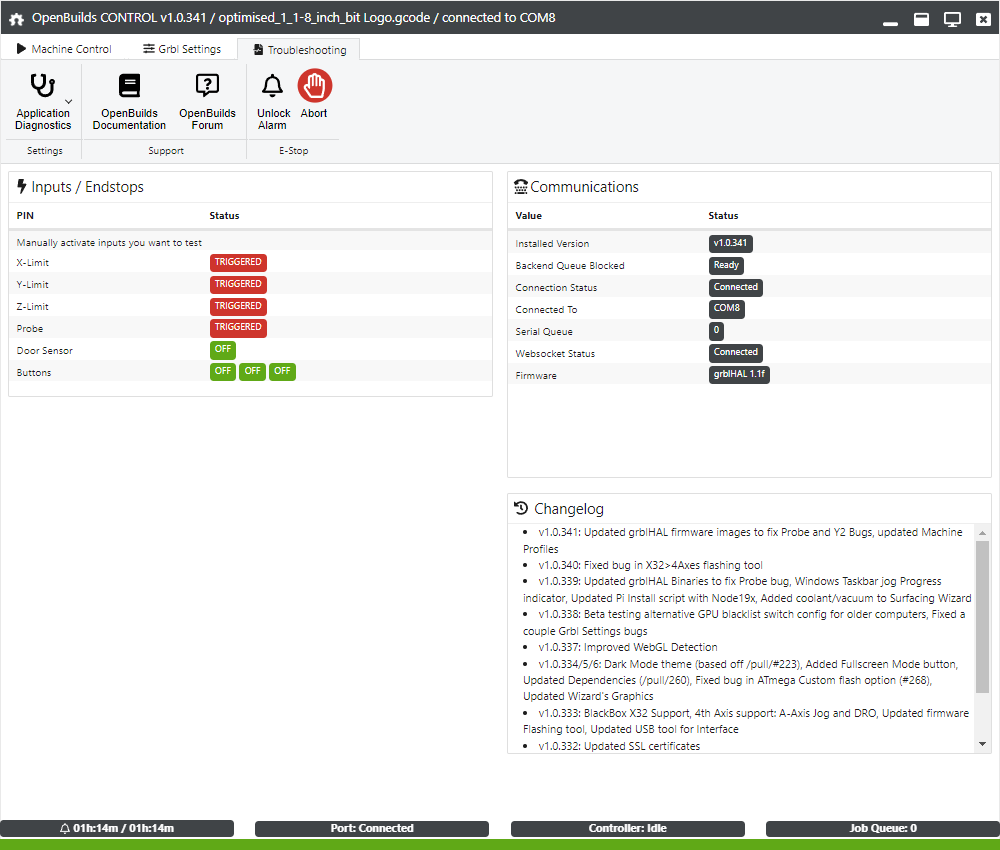
Task: Open Application Diagnostics
Action: click(x=42, y=100)
